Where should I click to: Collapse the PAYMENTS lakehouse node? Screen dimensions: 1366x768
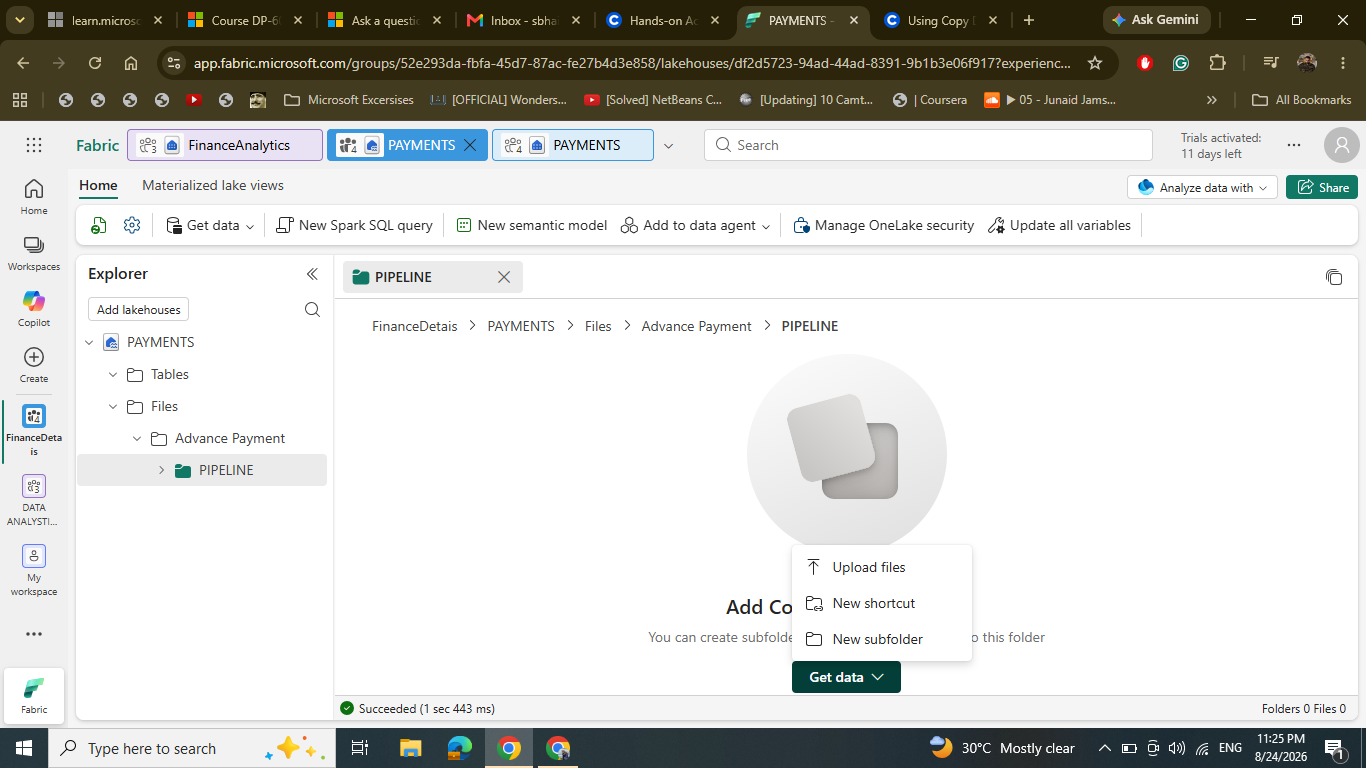click(x=90, y=342)
